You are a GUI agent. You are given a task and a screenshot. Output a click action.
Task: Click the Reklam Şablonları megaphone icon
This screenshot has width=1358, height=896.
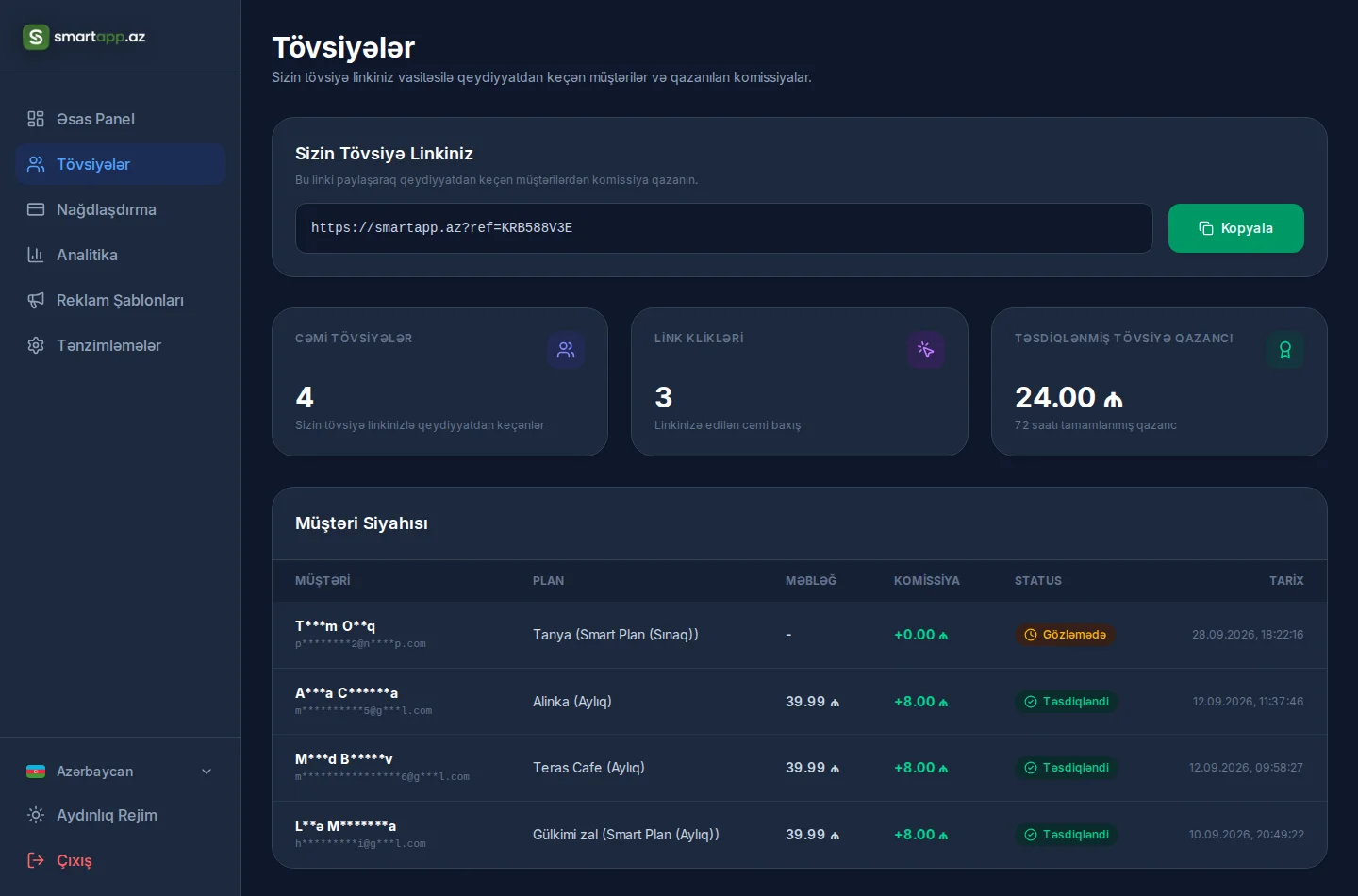36,300
